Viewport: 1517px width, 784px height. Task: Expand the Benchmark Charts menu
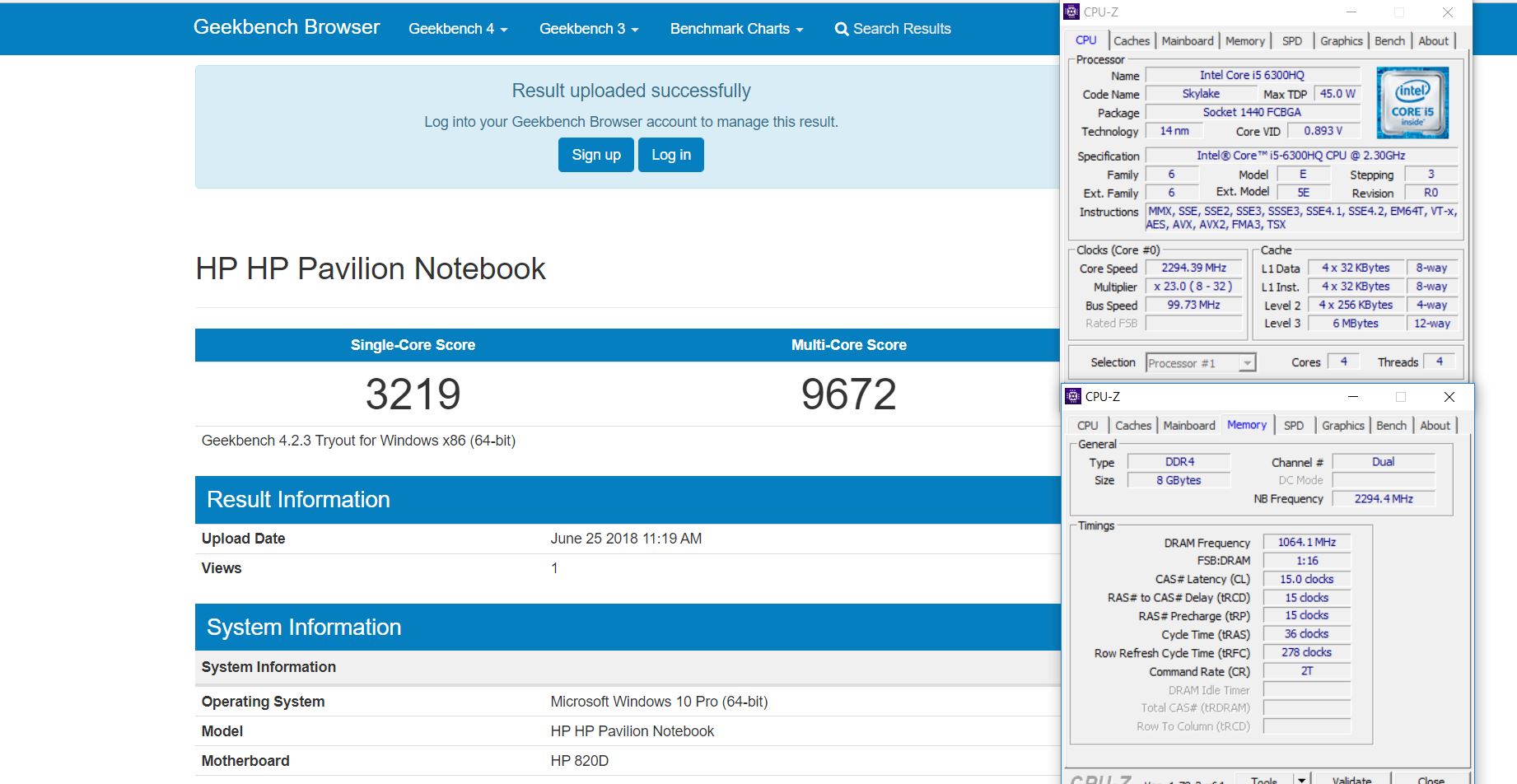coord(736,29)
